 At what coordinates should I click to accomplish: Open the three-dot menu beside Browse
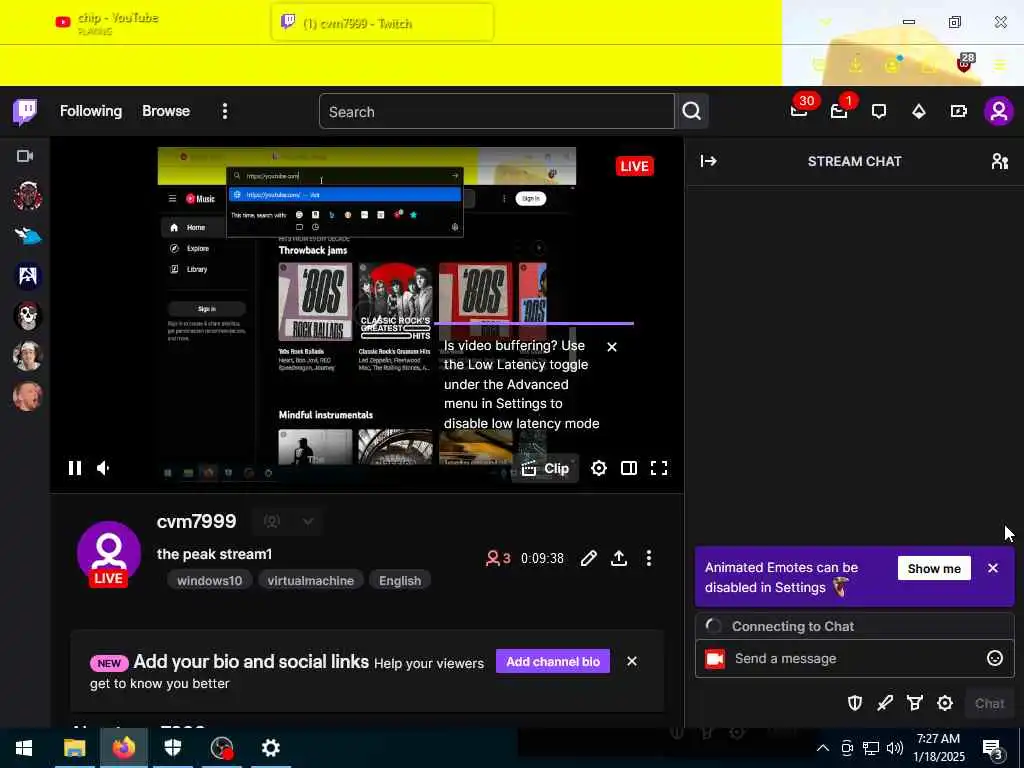[x=225, y=111]
